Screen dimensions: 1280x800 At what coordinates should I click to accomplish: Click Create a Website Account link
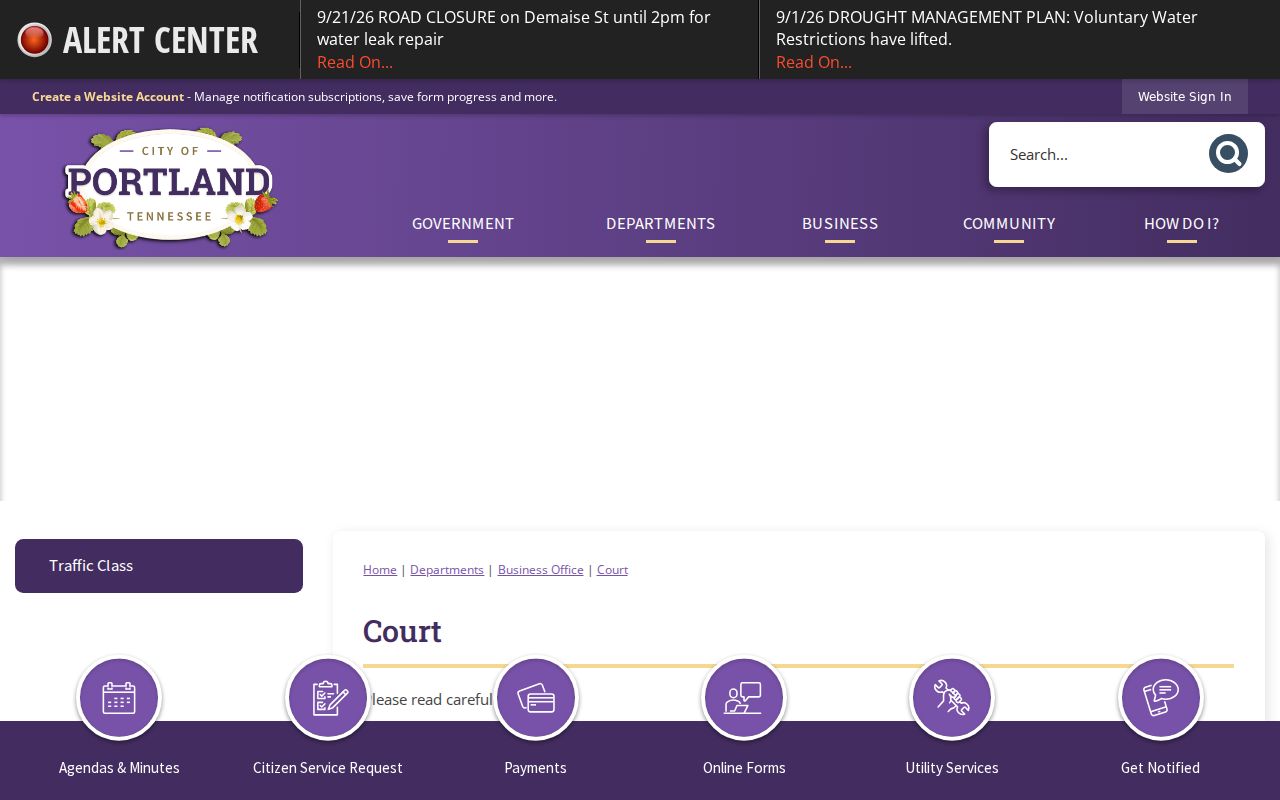click(x=108, y=97)
